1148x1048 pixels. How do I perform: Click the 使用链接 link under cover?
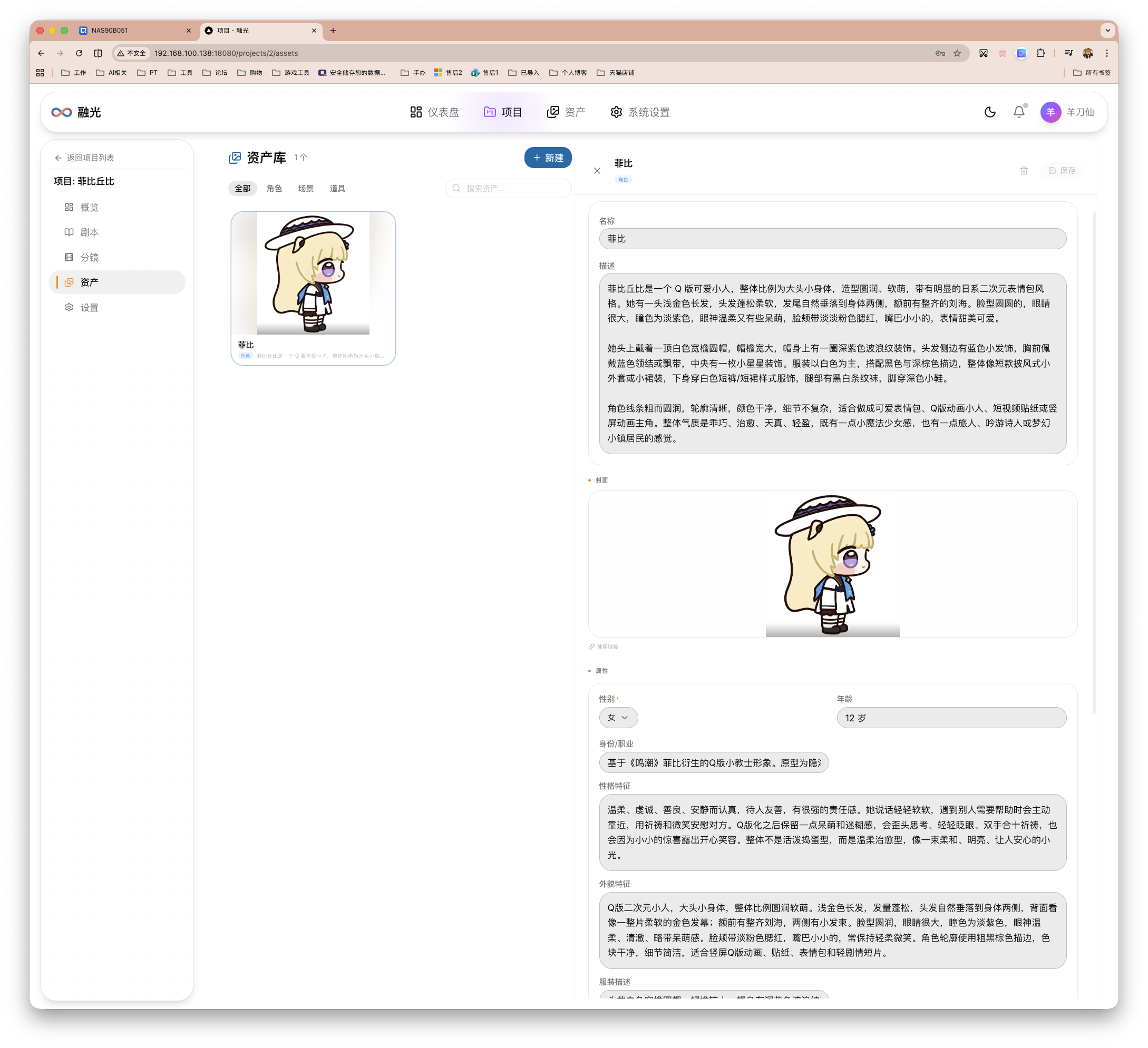(604, 647)
